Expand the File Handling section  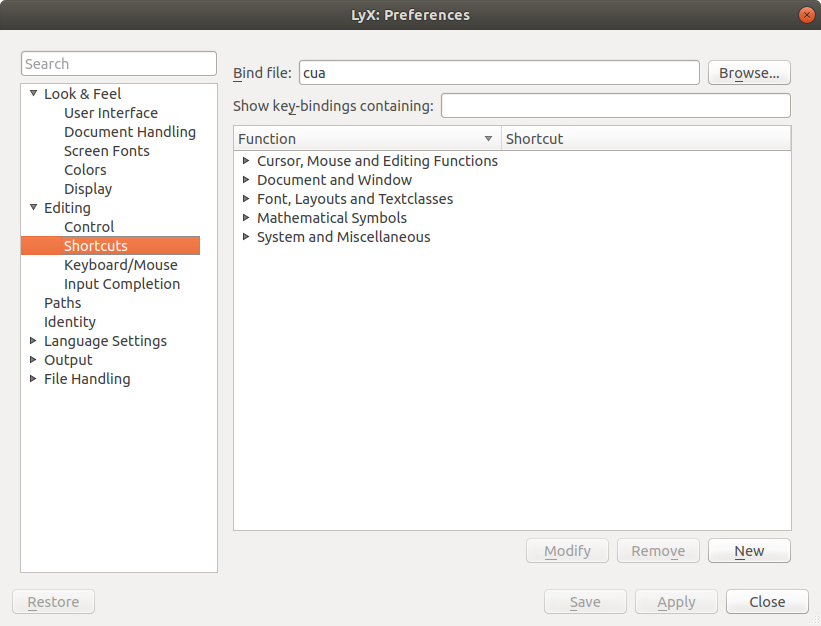pyautogui.click(x=33, y=379)
